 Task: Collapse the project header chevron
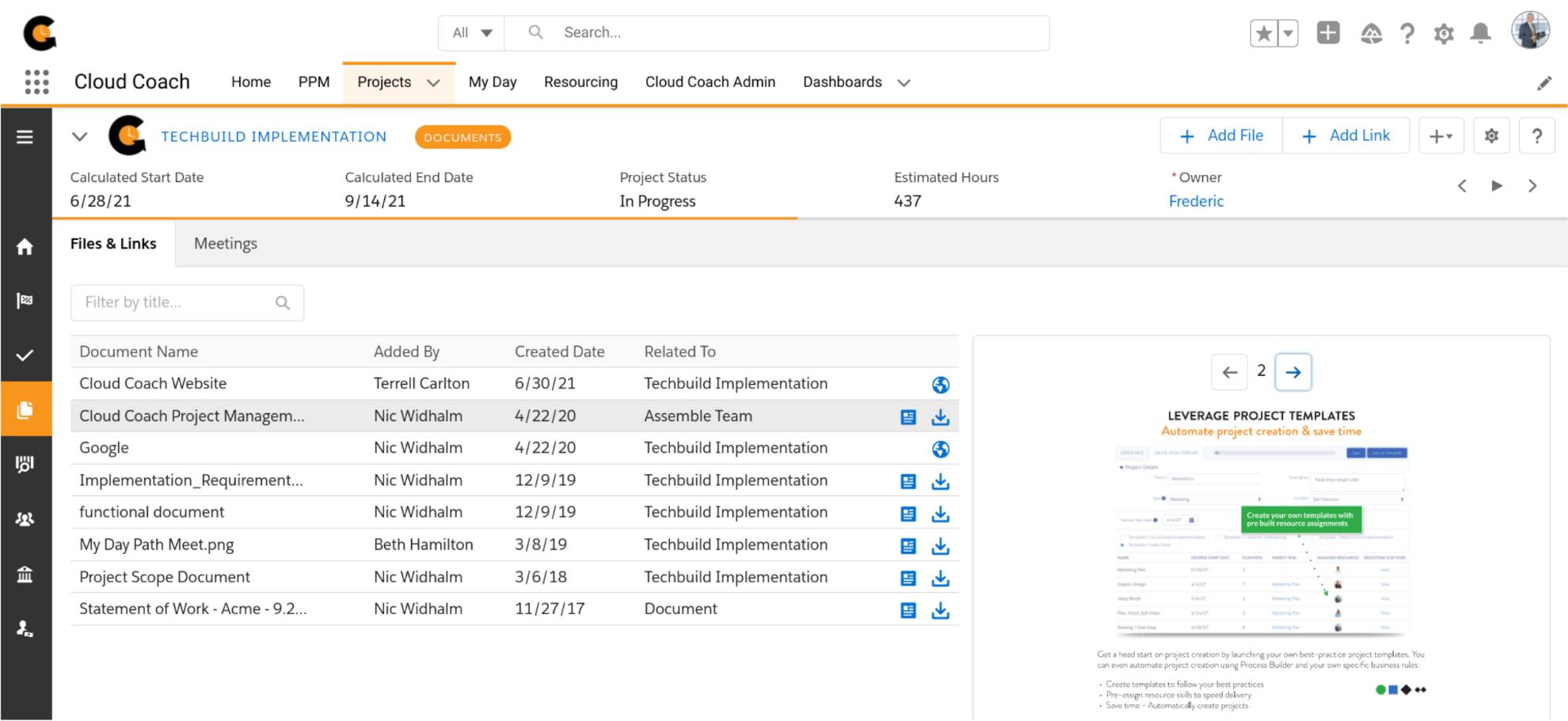click(x=79, y=136)
